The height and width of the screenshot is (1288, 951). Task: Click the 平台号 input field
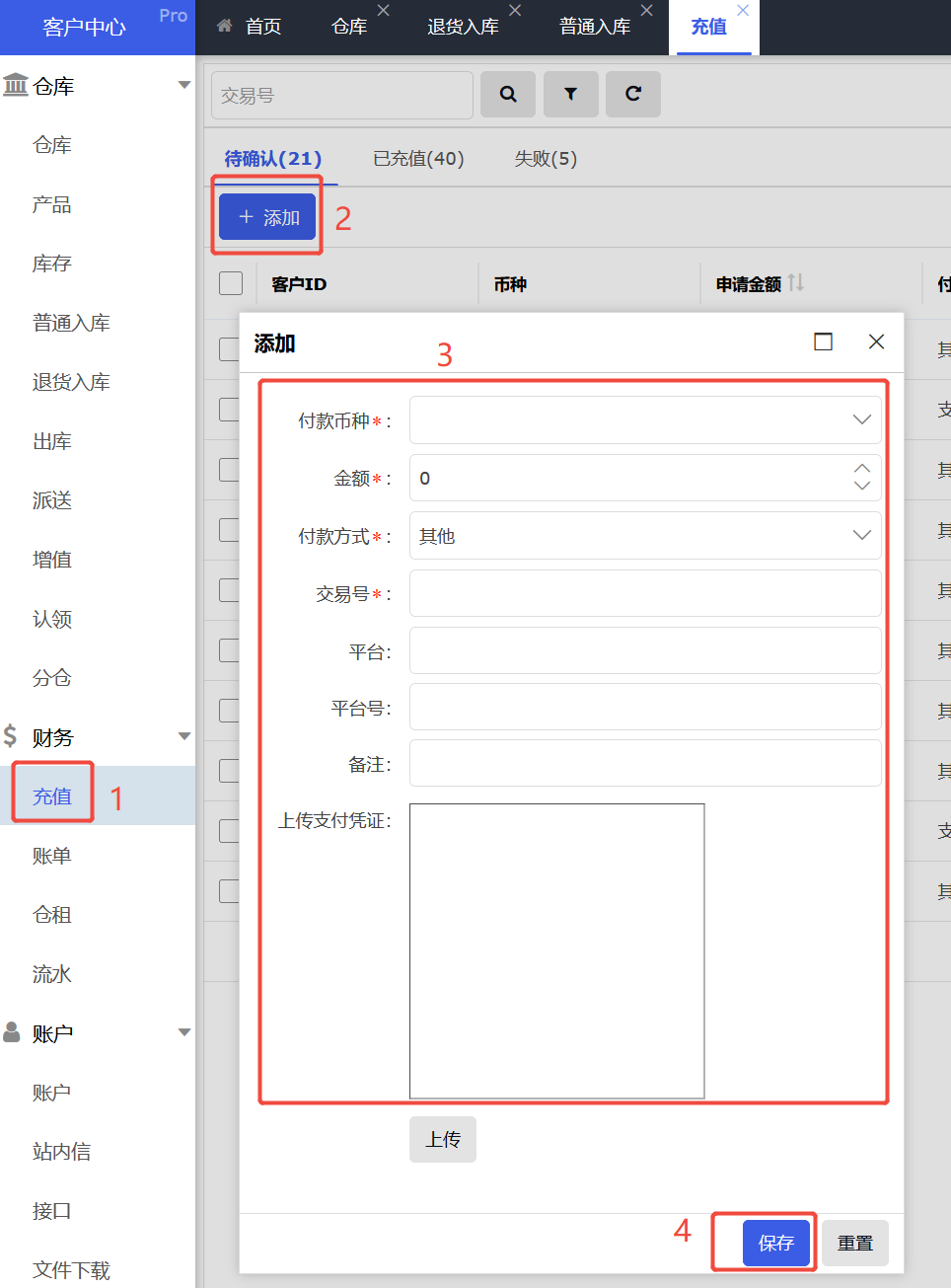click(645, 707)
